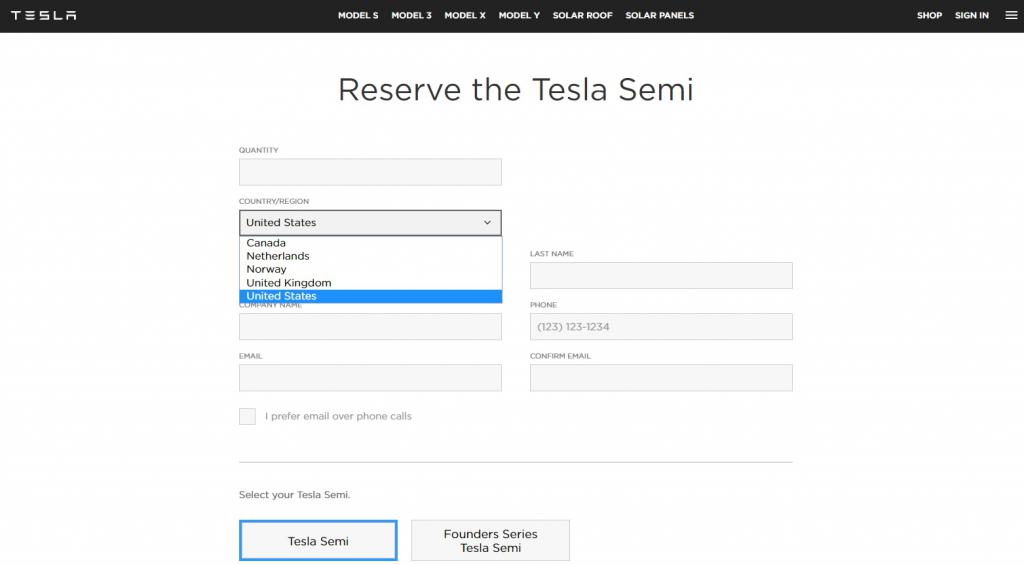Click Sign In
The image size is (1024, 565).
971,16
